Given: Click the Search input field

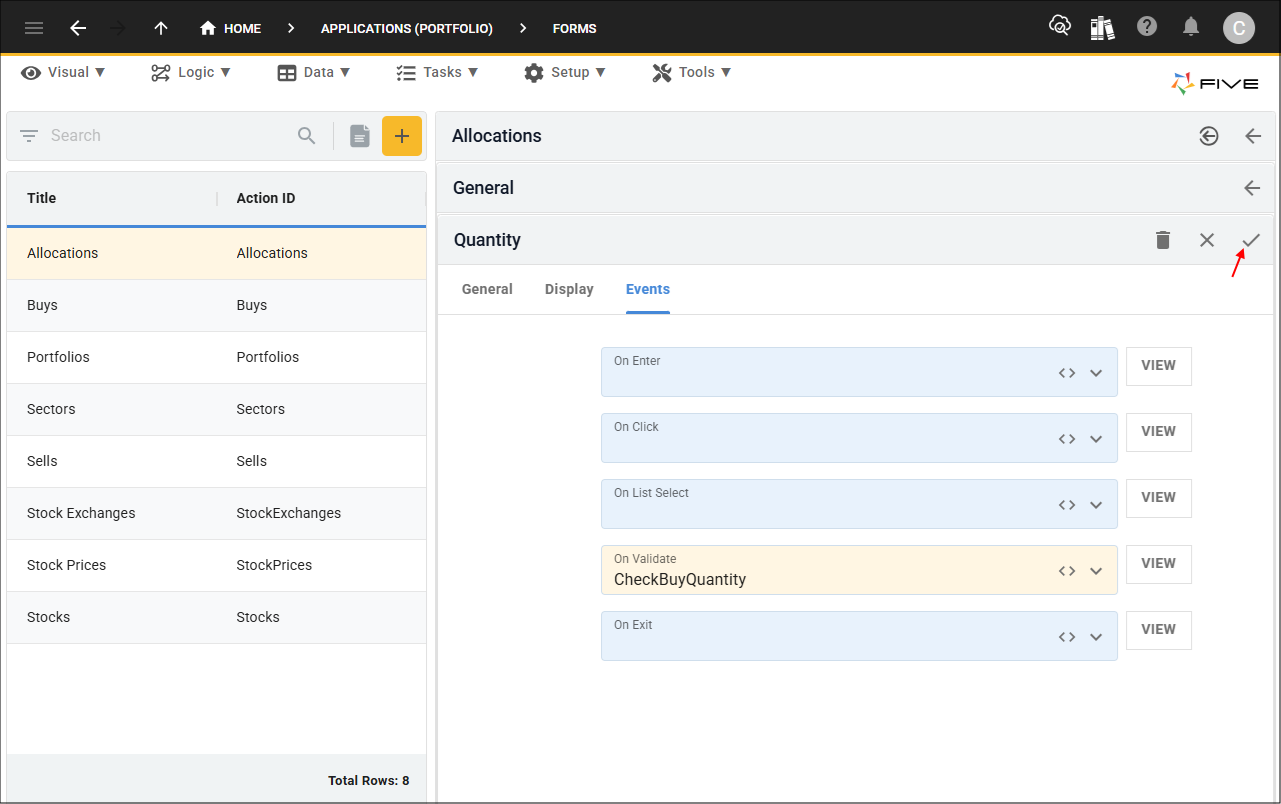Looking at the screenshot, I should pos(165,136).
